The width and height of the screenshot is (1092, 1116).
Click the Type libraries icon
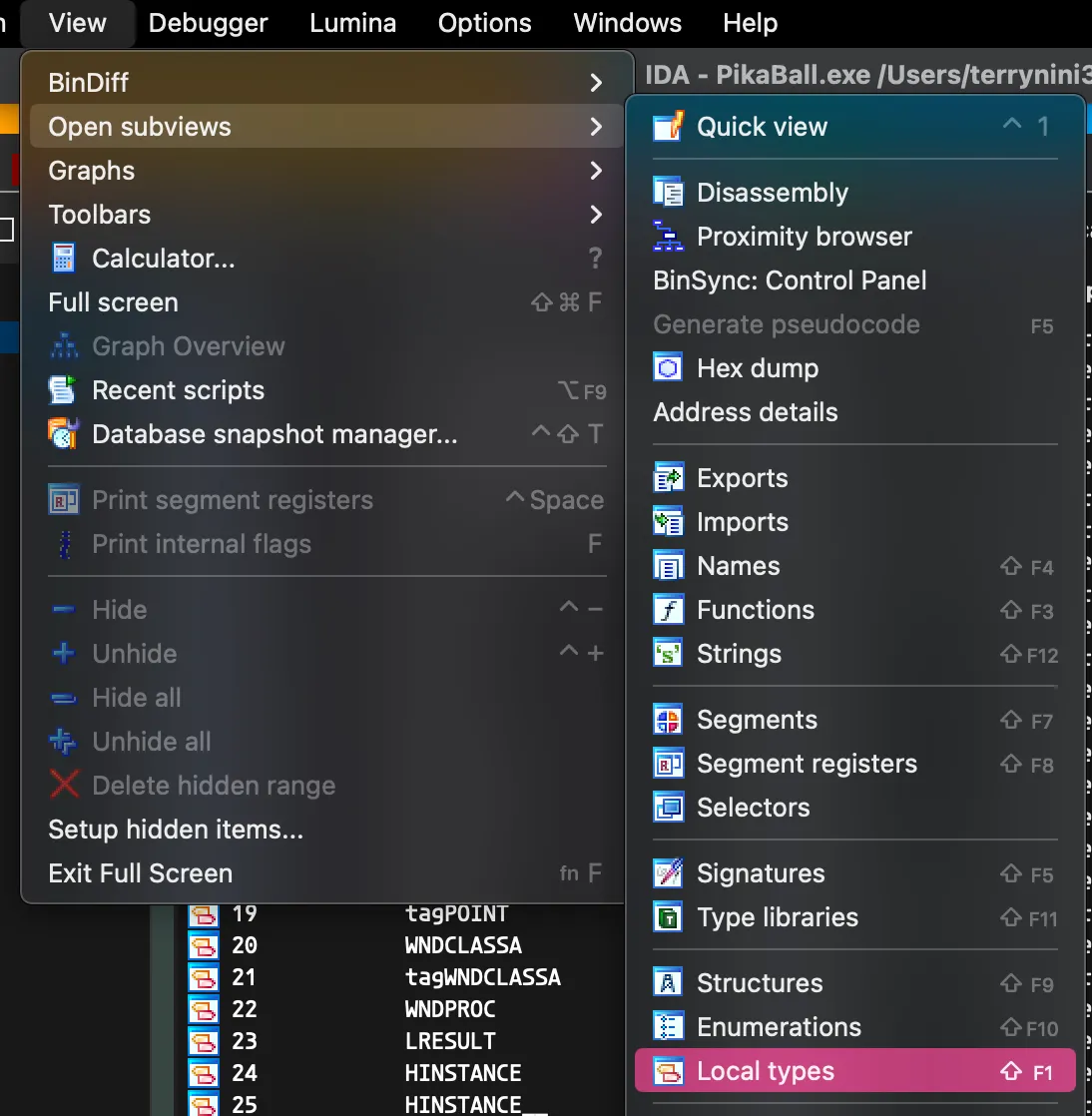tap(669, 917)
